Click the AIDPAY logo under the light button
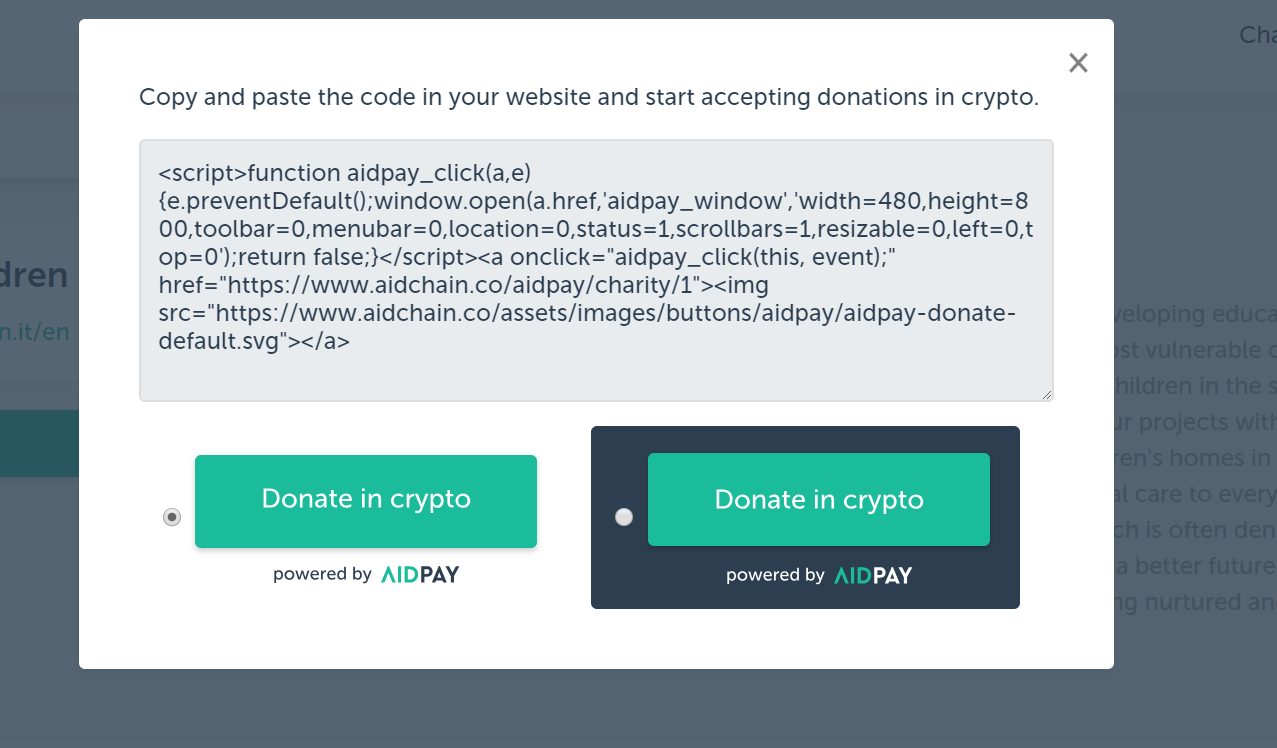The height and width of the screenshot is (748, 1277). [x=420, y=575]
